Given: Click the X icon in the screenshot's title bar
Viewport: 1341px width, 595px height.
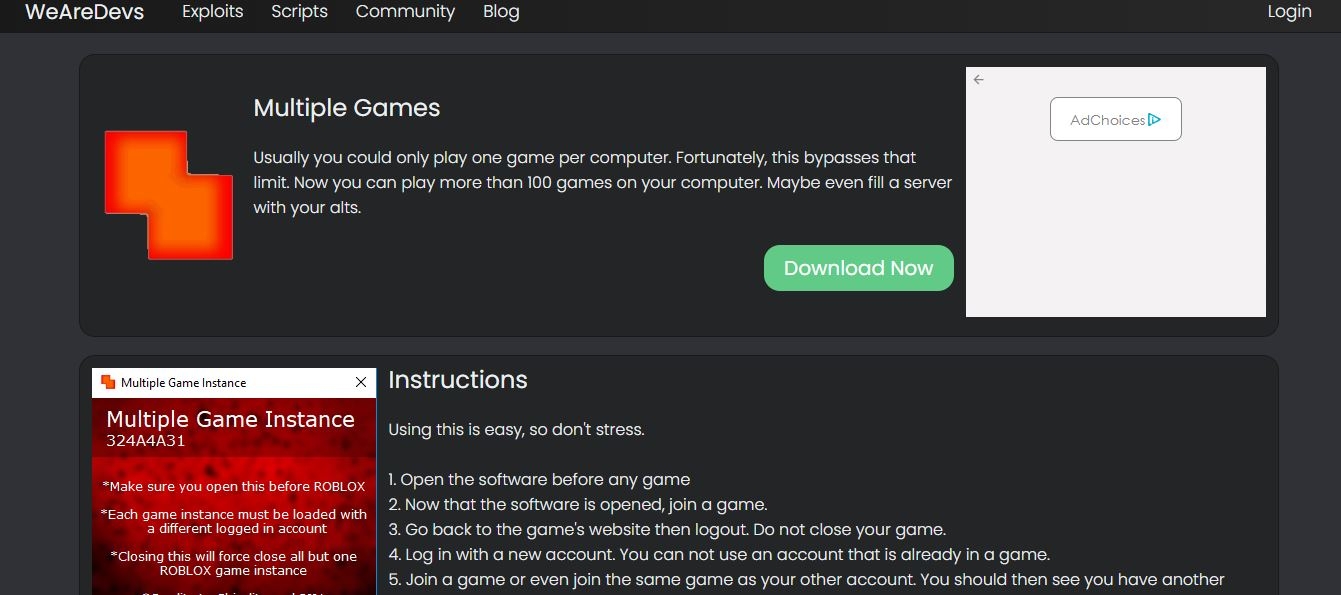Looking at the screenshot, I should pos(361,382).
